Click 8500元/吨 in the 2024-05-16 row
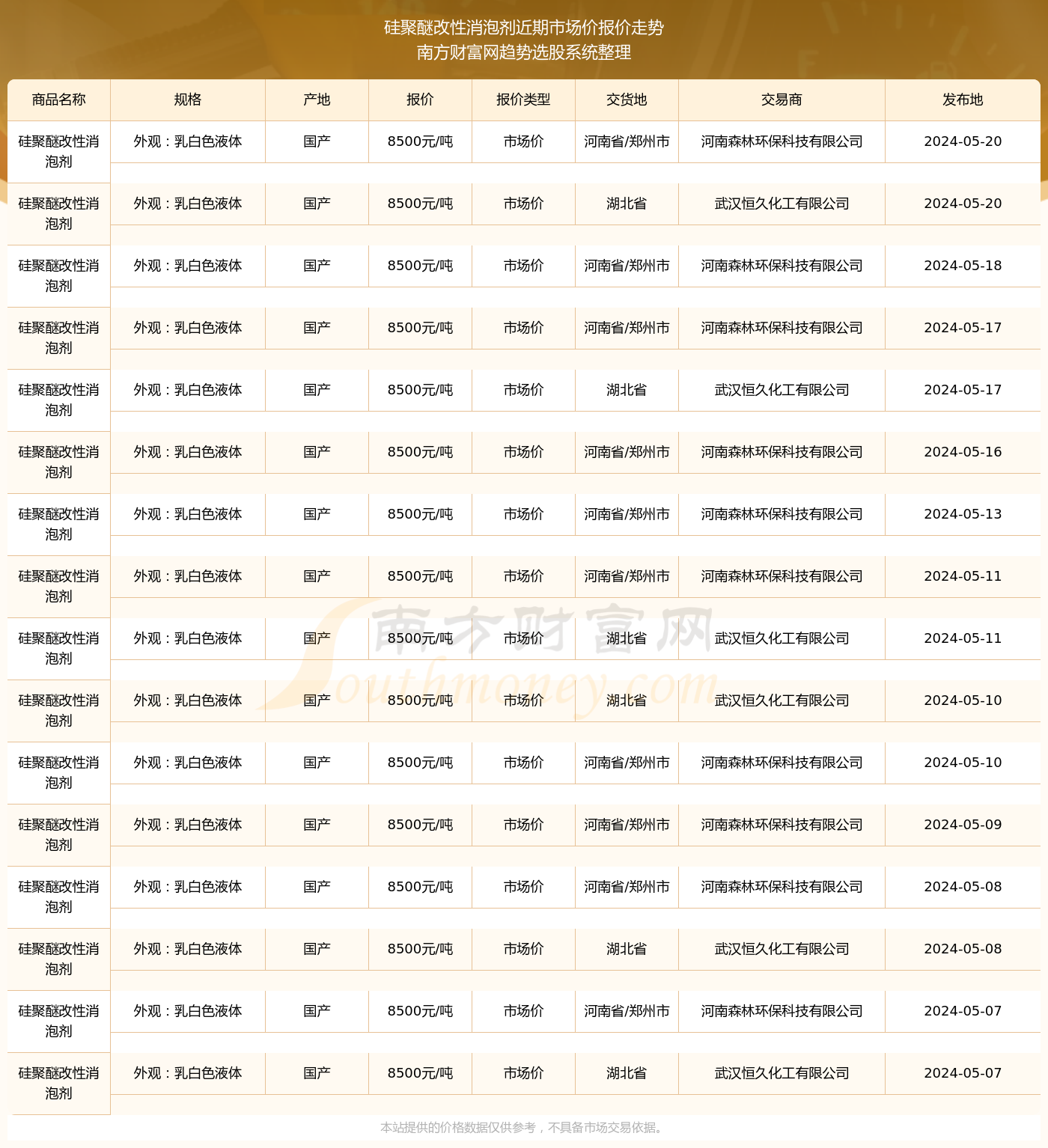The height and width of the screenshot is (1148, 1048). 420,452
